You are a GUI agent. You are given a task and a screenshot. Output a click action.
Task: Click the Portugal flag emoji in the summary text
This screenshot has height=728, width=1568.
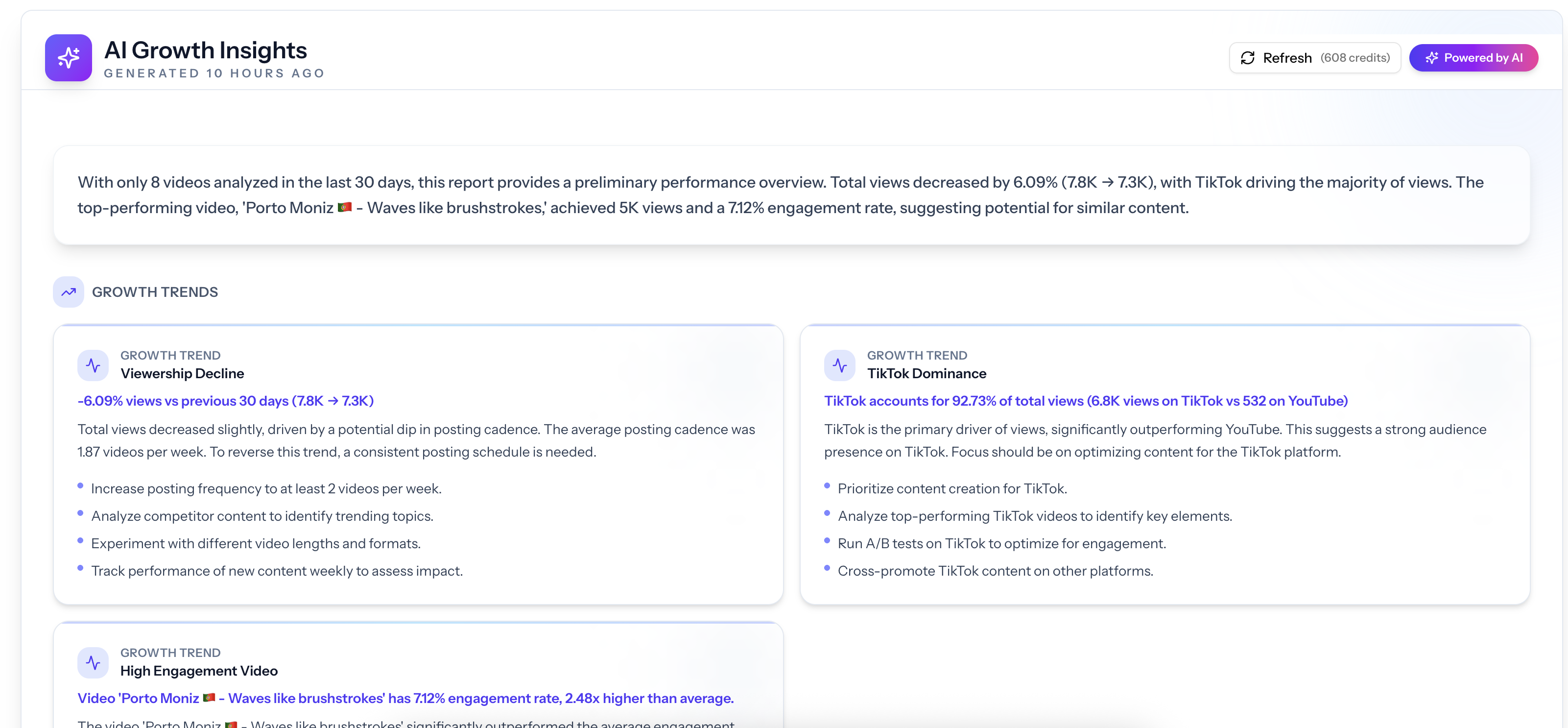[344, 207]
